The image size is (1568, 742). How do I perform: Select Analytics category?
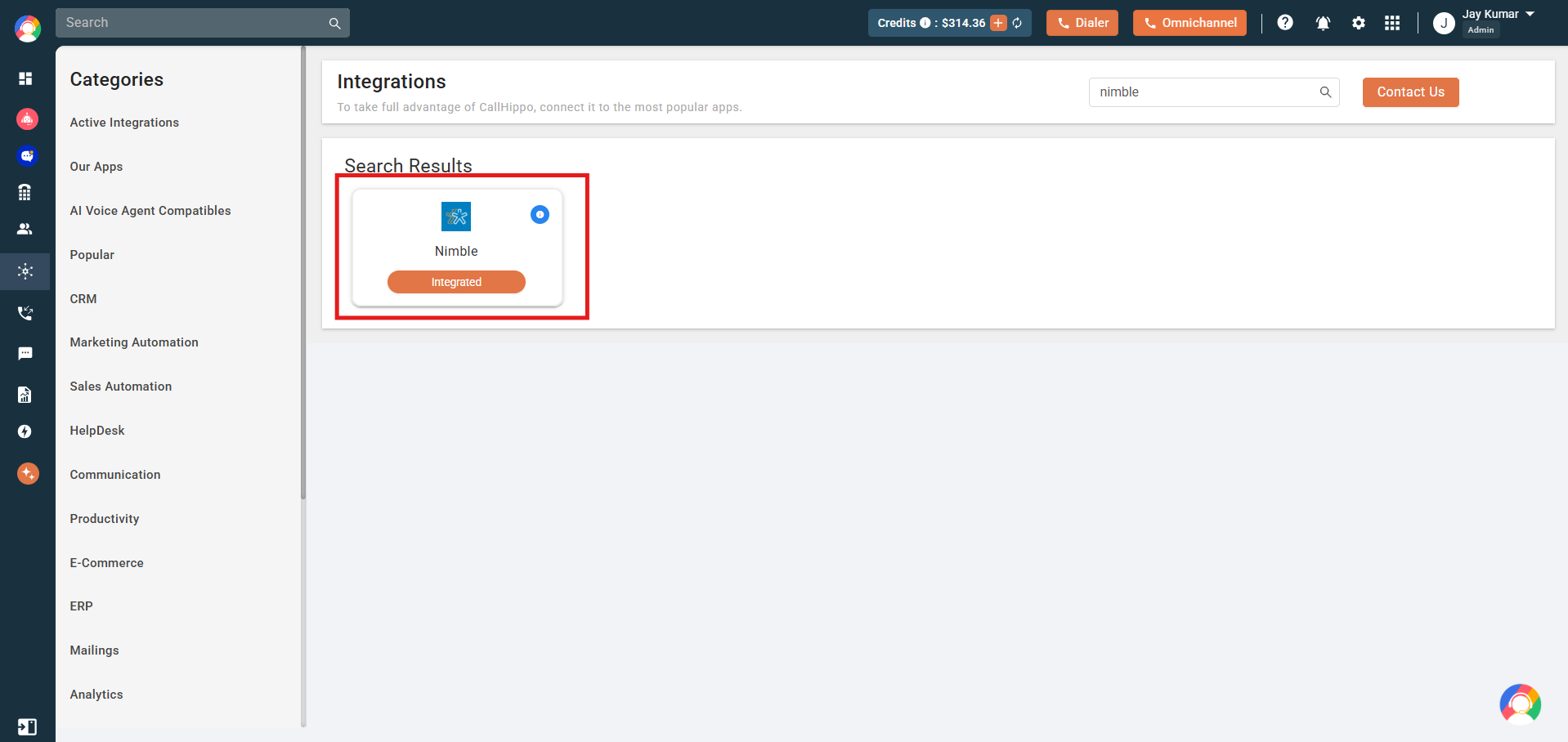click(x=96, y=695)
